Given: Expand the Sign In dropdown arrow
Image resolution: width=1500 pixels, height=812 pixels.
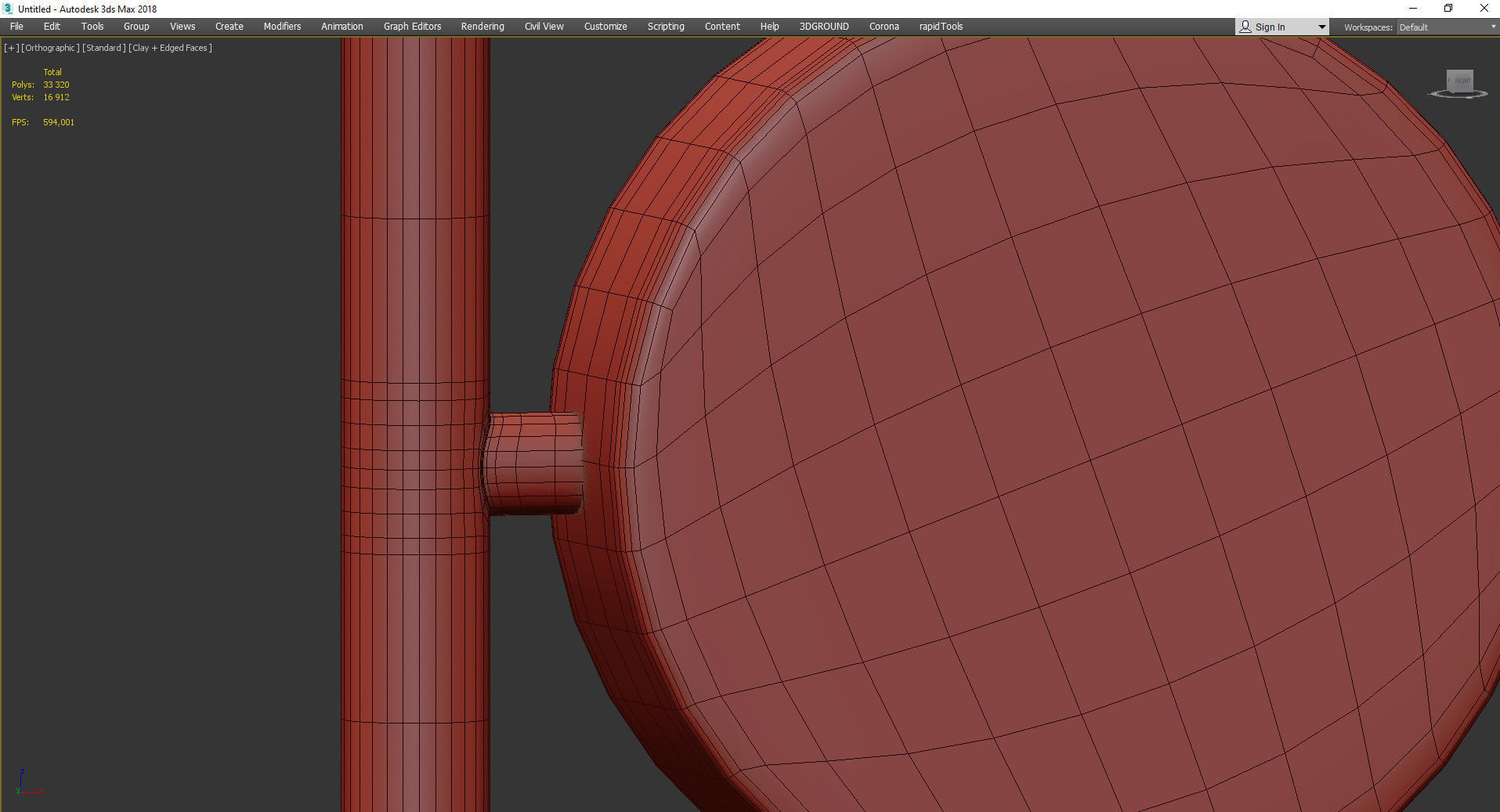Looking at the screenshot, I should pyautogui.click(x=1322, y=27).
